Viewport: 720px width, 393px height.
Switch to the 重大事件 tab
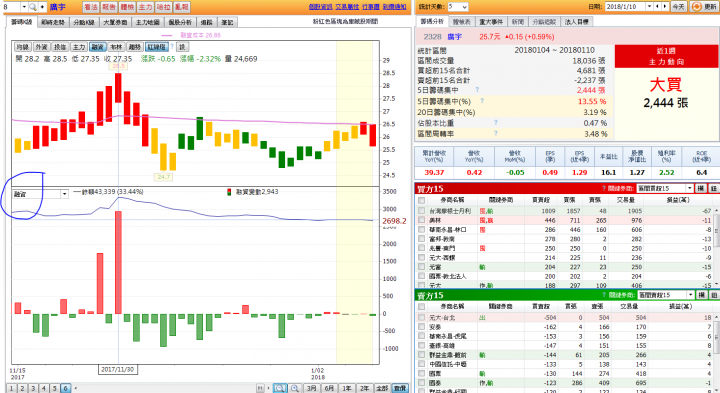click(x=491, y=22)
